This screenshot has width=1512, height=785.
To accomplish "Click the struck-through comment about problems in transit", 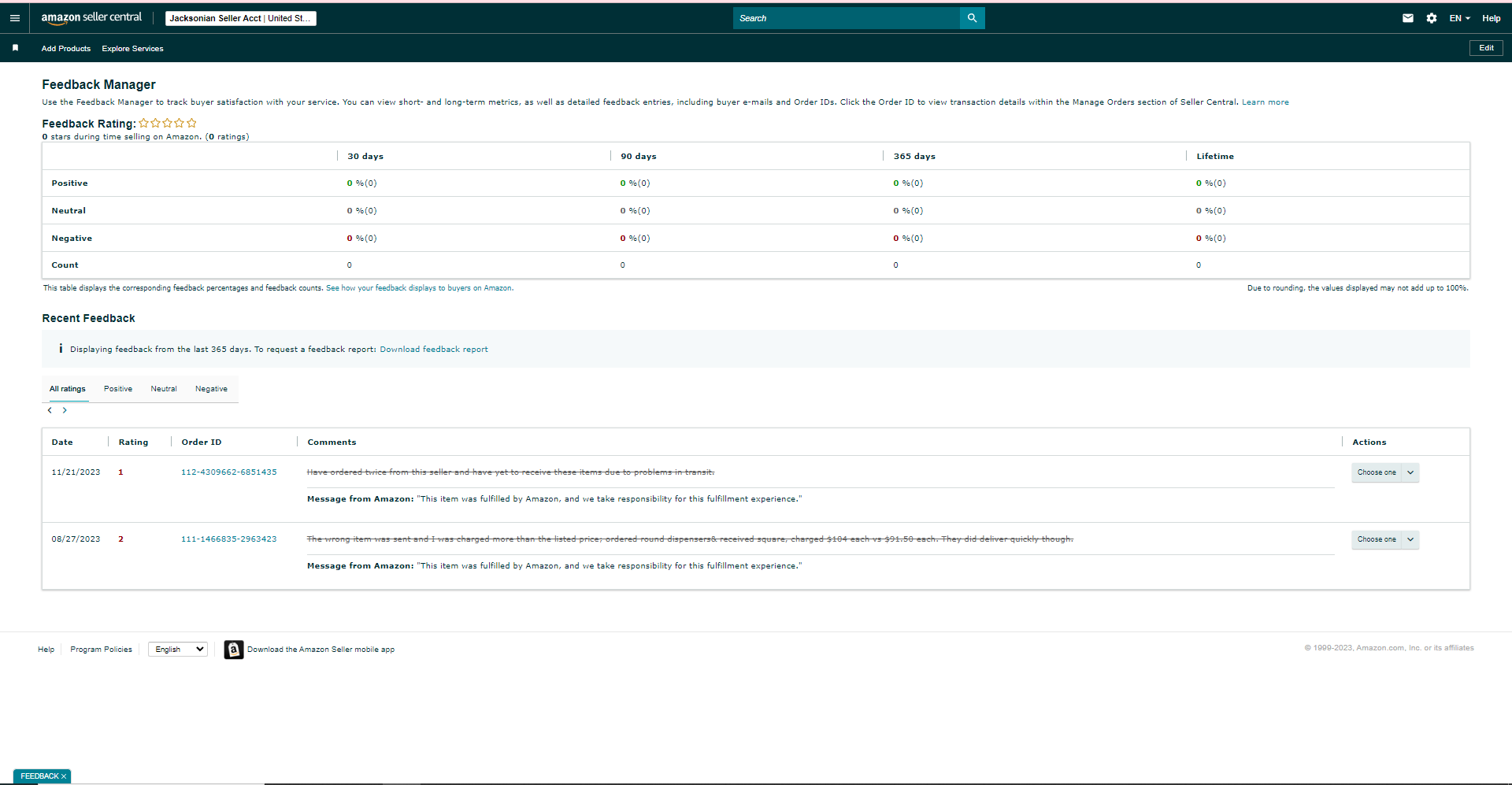I will 511,472.
